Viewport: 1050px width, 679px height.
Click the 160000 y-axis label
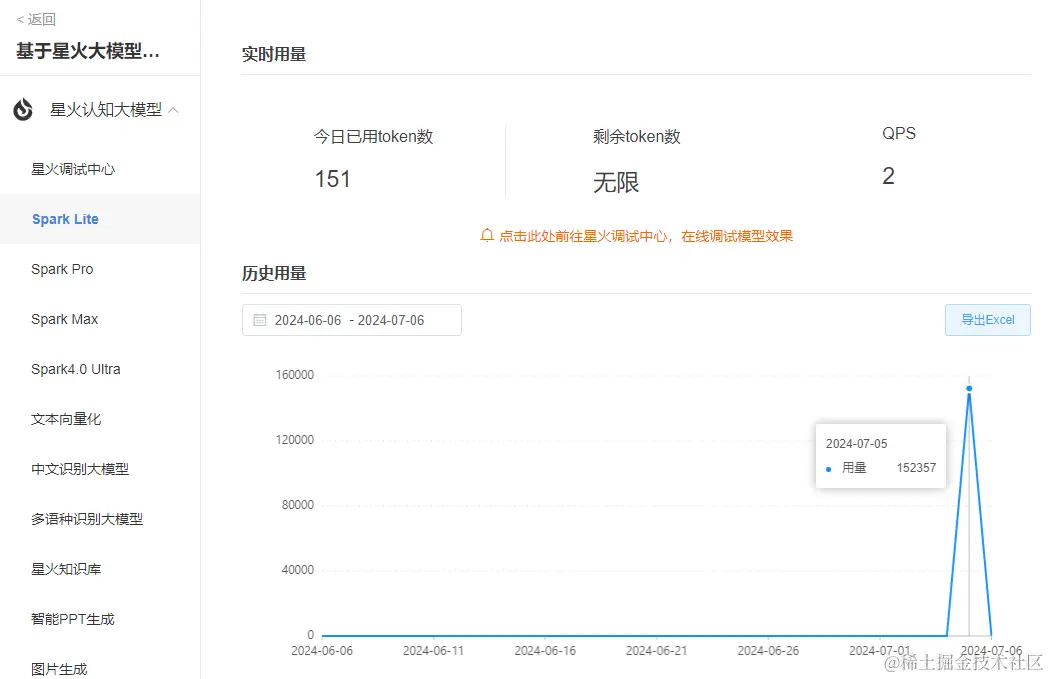pyautogui.click(x=295, y=374)
